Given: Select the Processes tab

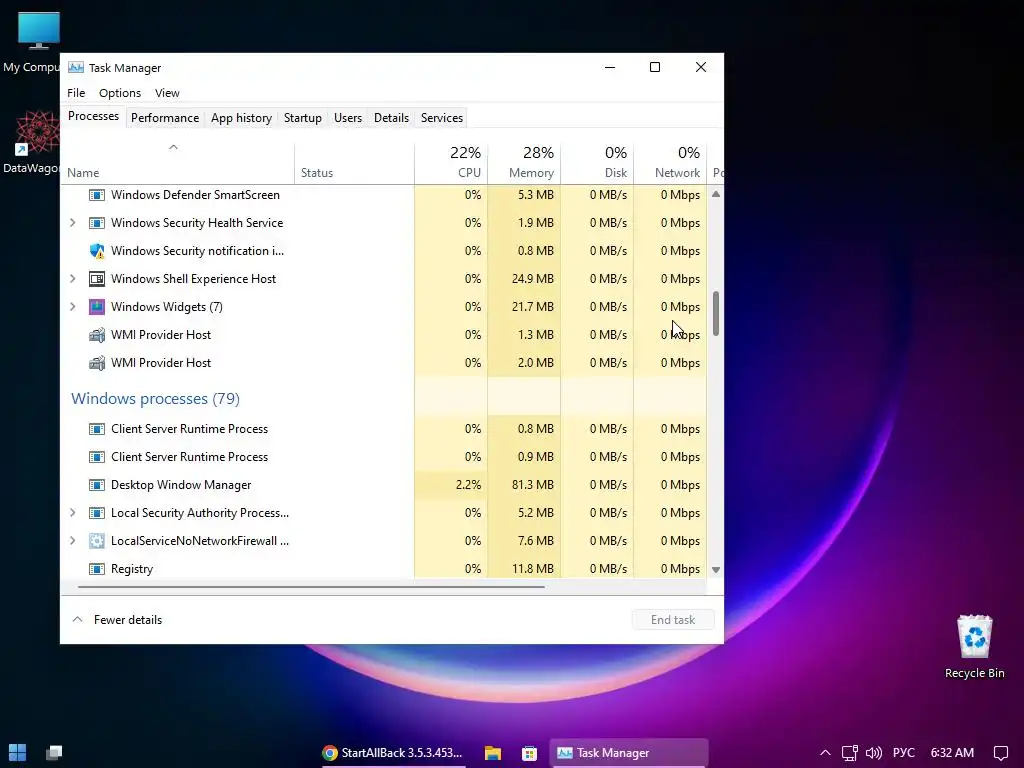Looking at the screenshot, I should coord(93,116).
